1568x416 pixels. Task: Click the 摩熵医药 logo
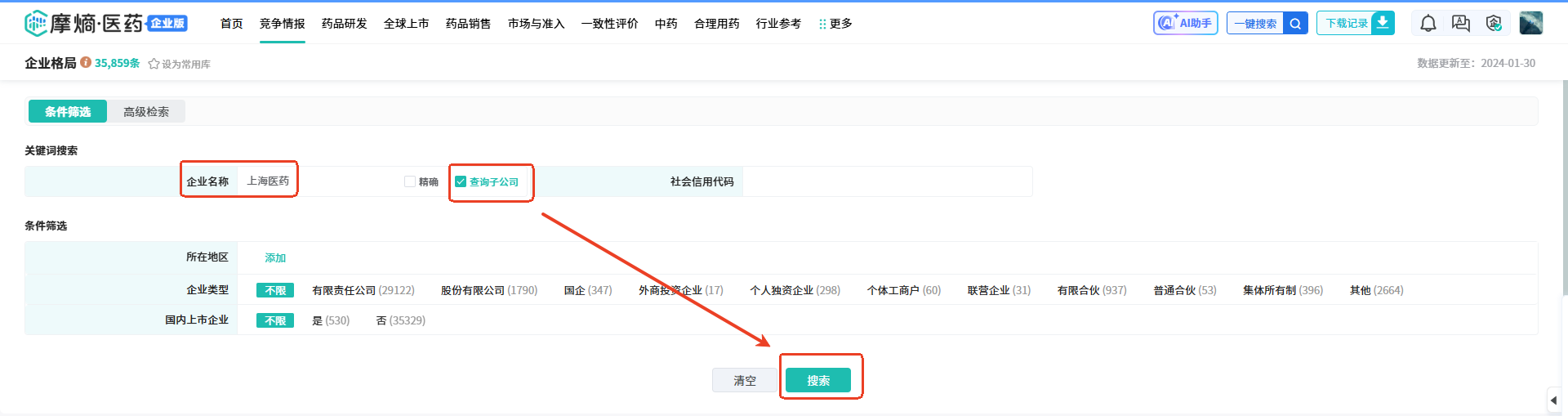coord(84,24)
